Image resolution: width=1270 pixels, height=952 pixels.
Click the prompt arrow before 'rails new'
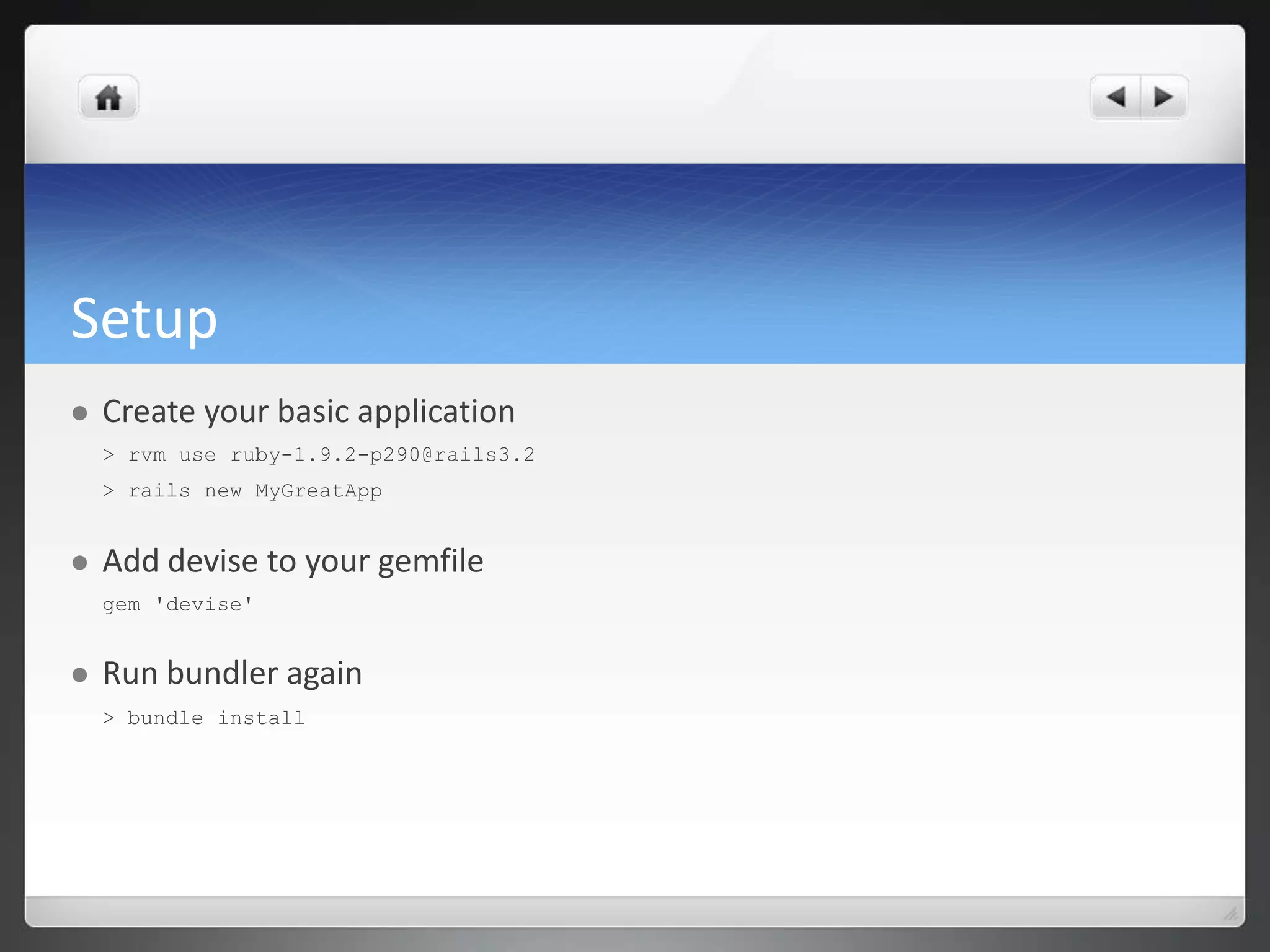coord(109,491)
